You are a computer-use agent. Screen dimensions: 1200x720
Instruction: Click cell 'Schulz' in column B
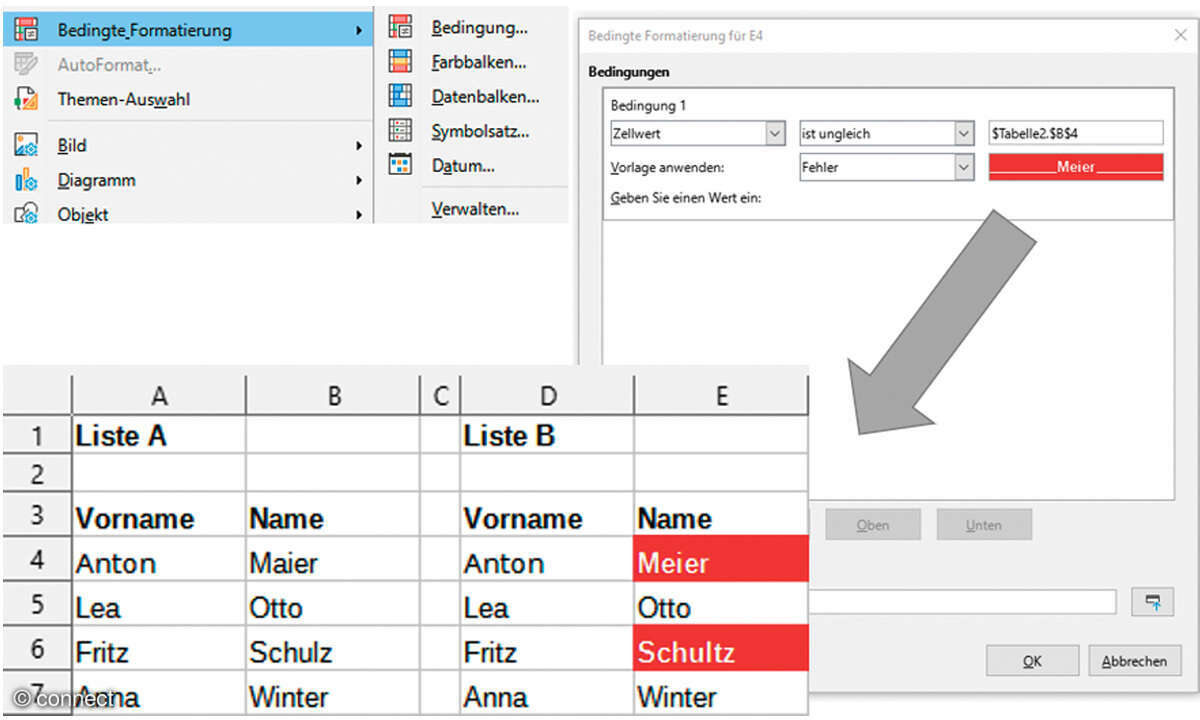333,650
